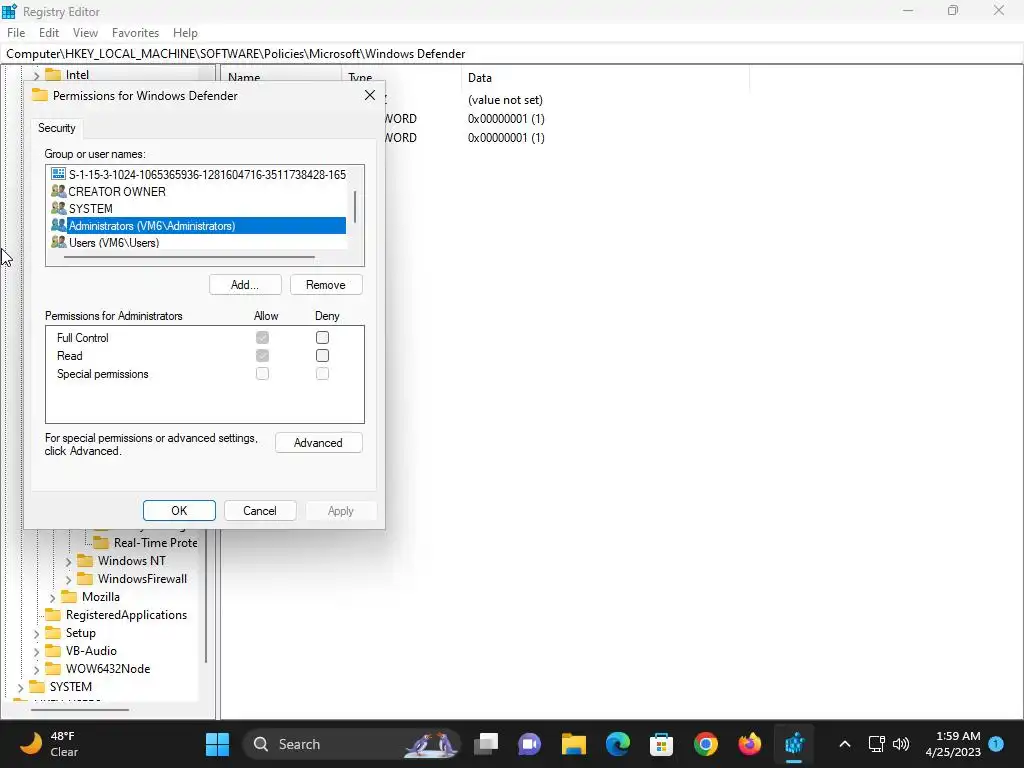The width and height of the screenshot is (1024, 768).
Task: Toggle Allow checkbox for Read
Action: click(x=263, y=356)
